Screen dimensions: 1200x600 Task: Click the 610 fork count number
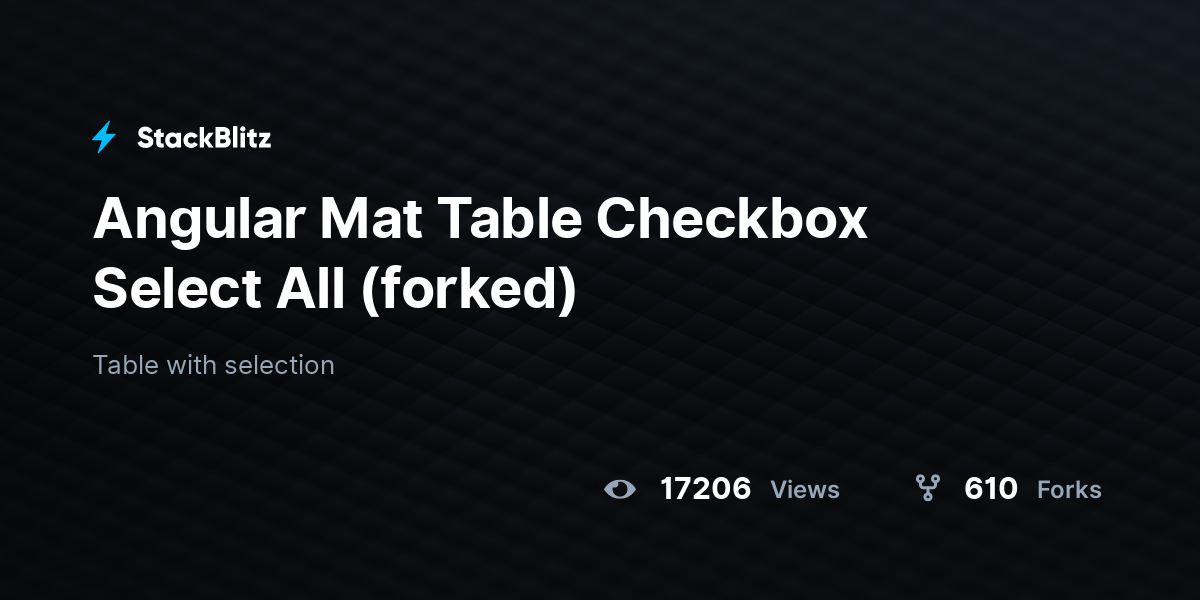pos(991,489)
